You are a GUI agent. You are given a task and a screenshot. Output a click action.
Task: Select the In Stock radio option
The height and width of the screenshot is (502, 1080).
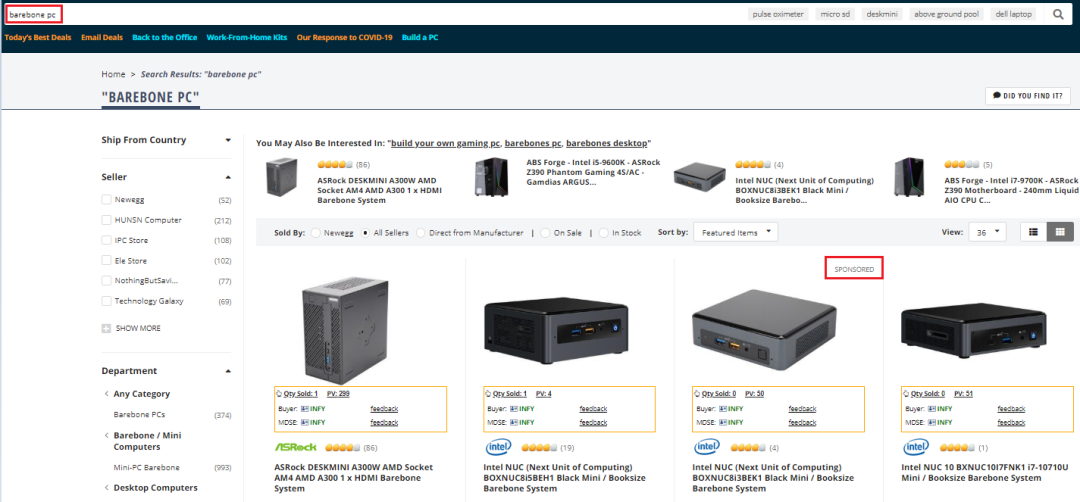point(604,233)
